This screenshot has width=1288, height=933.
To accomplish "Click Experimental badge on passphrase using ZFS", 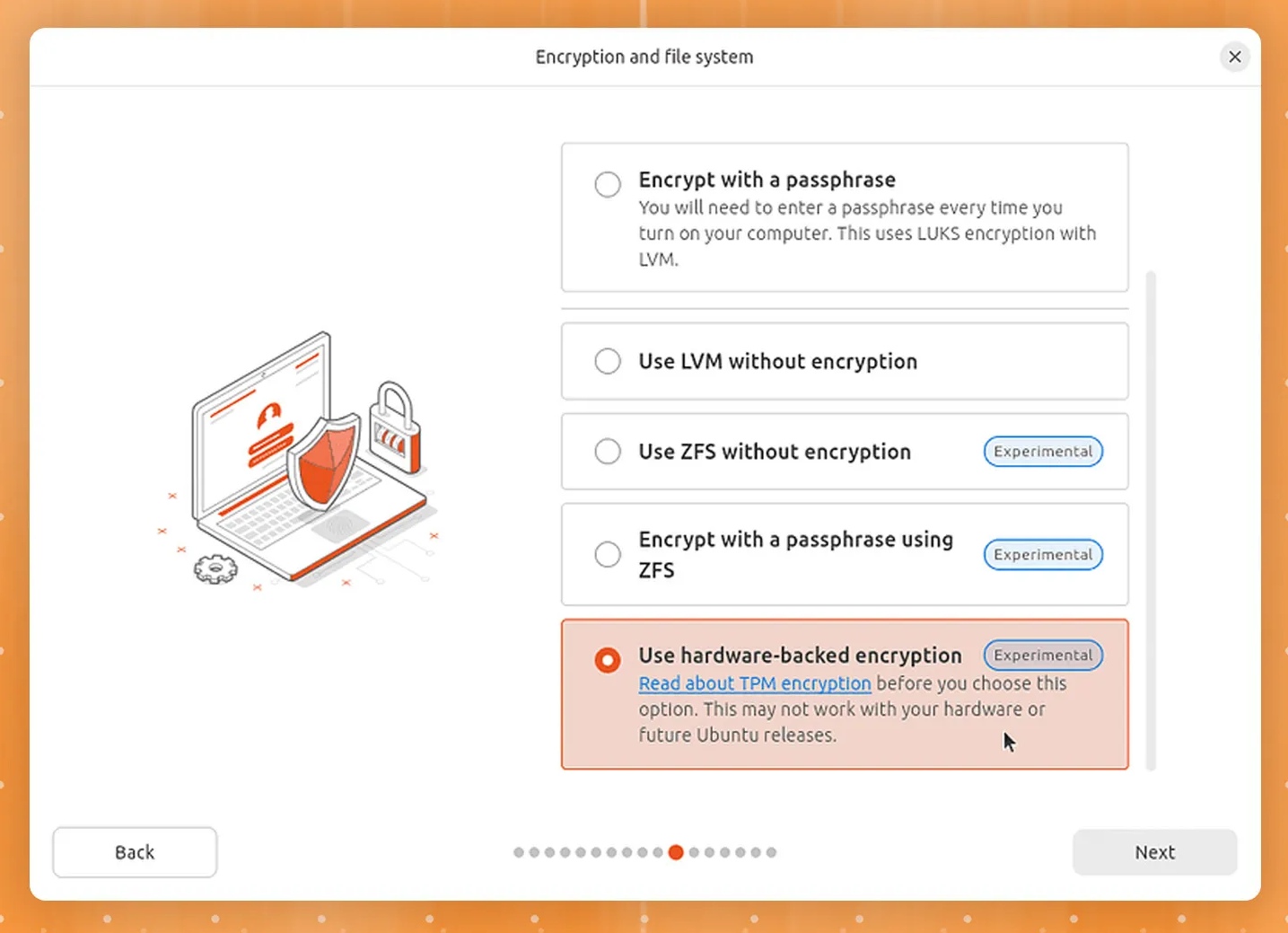I will pyautogui.click(x=1043, y=554).
